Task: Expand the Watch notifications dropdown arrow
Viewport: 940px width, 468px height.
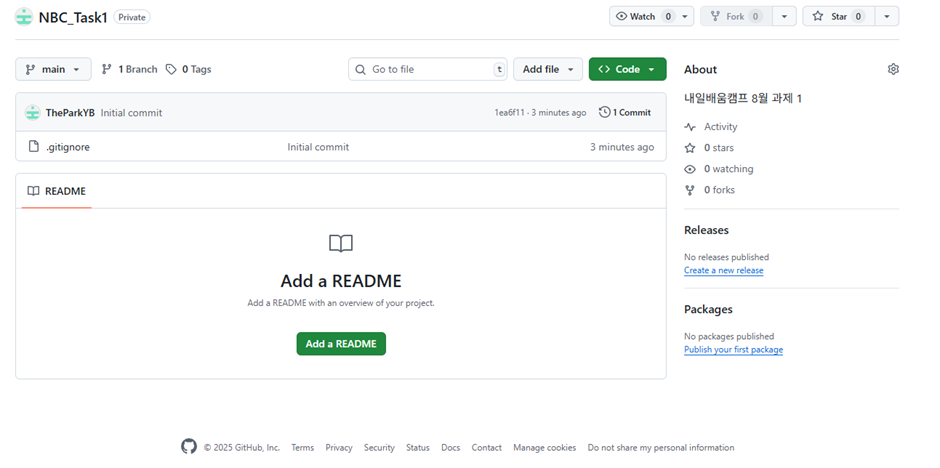Action: [685, 16]
